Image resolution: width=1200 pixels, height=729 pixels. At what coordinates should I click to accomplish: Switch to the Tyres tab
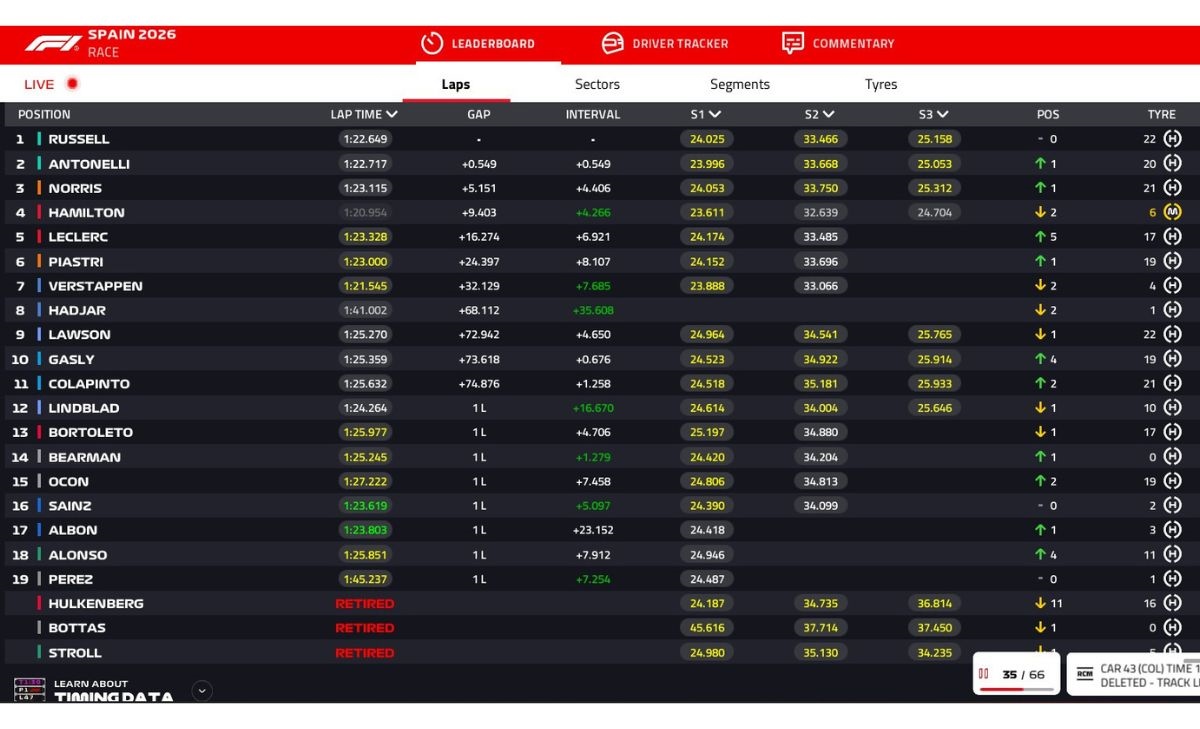click(881, 84)
